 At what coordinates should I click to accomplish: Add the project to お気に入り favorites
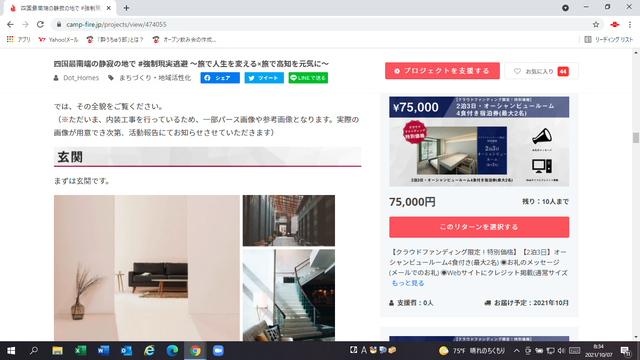[541, 71]
